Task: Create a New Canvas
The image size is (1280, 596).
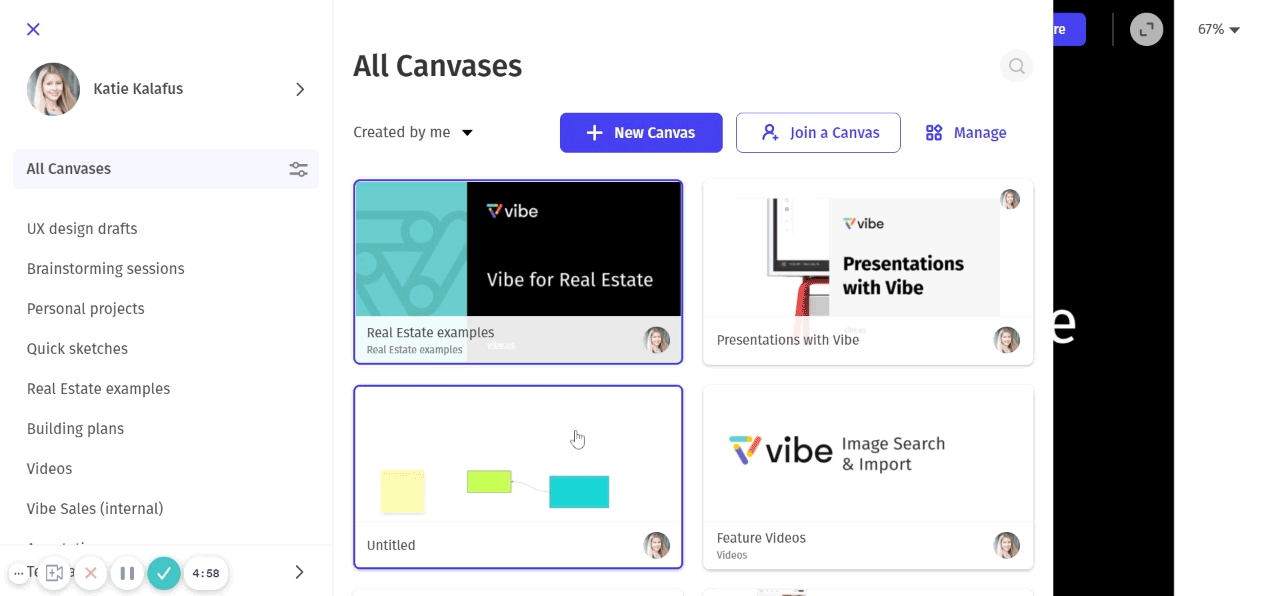Action: (641, 133)
